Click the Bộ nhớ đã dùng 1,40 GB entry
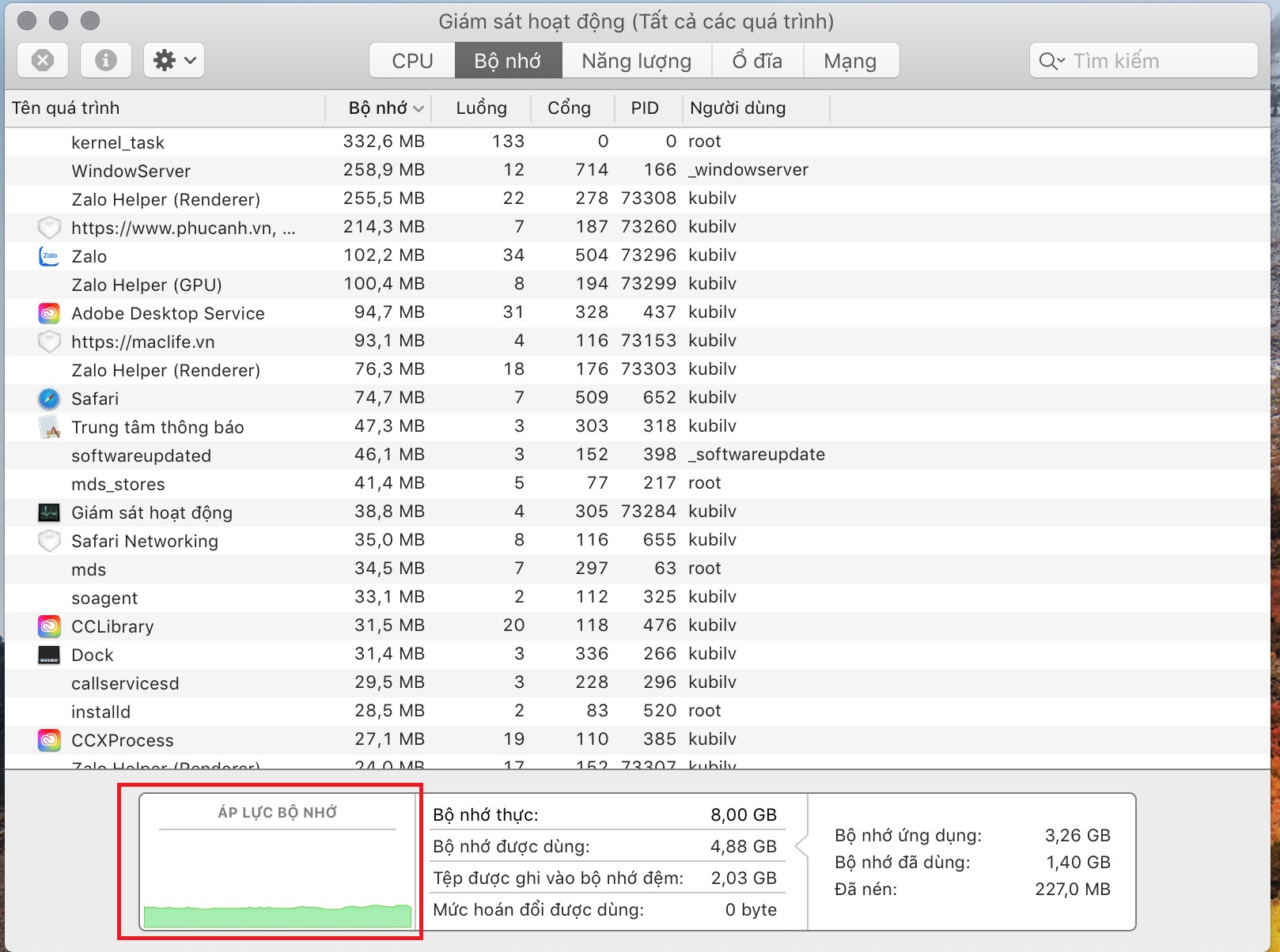The image size is (1280, 952). click(x=972, y=862)
